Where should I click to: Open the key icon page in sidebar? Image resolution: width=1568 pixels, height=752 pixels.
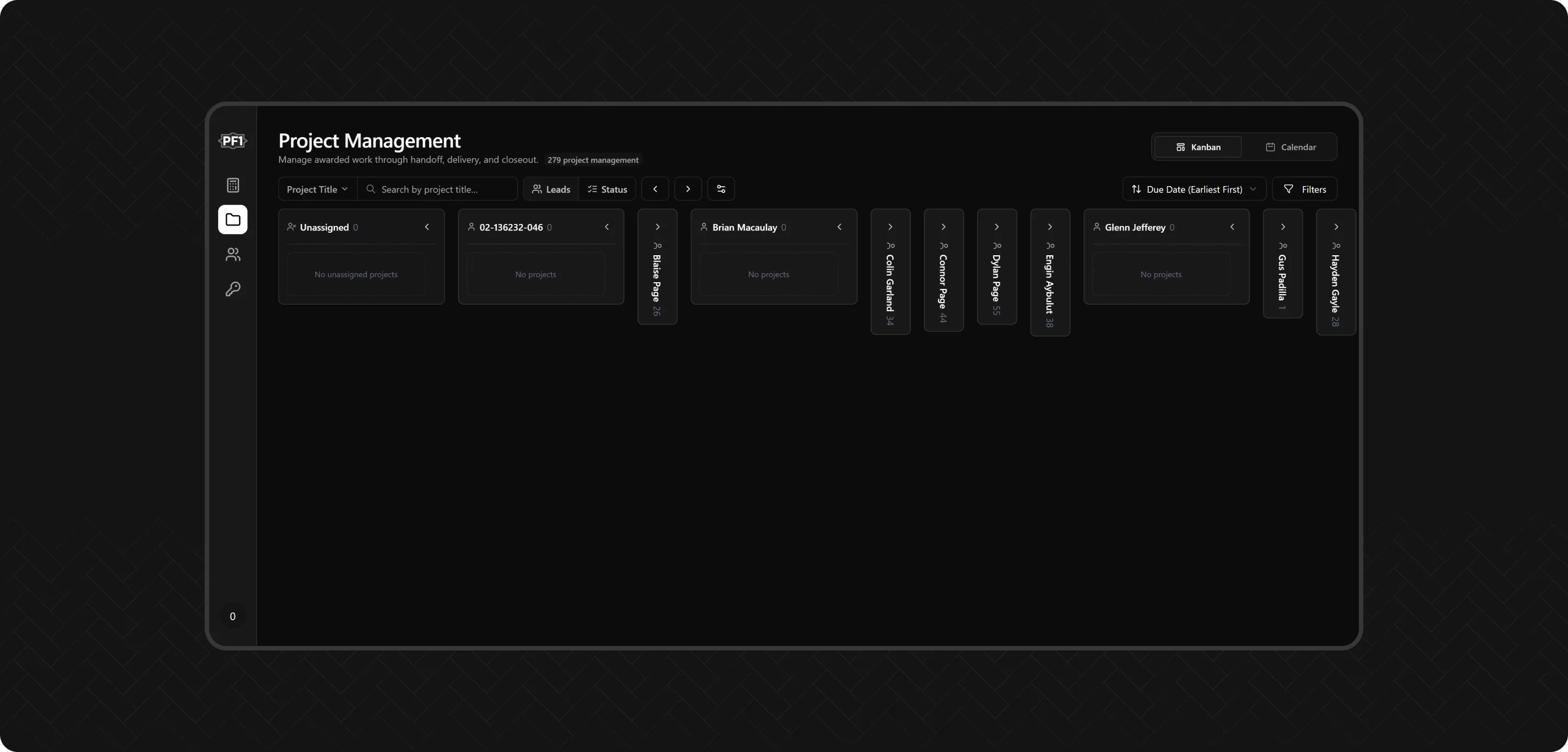tap(233, 288)
